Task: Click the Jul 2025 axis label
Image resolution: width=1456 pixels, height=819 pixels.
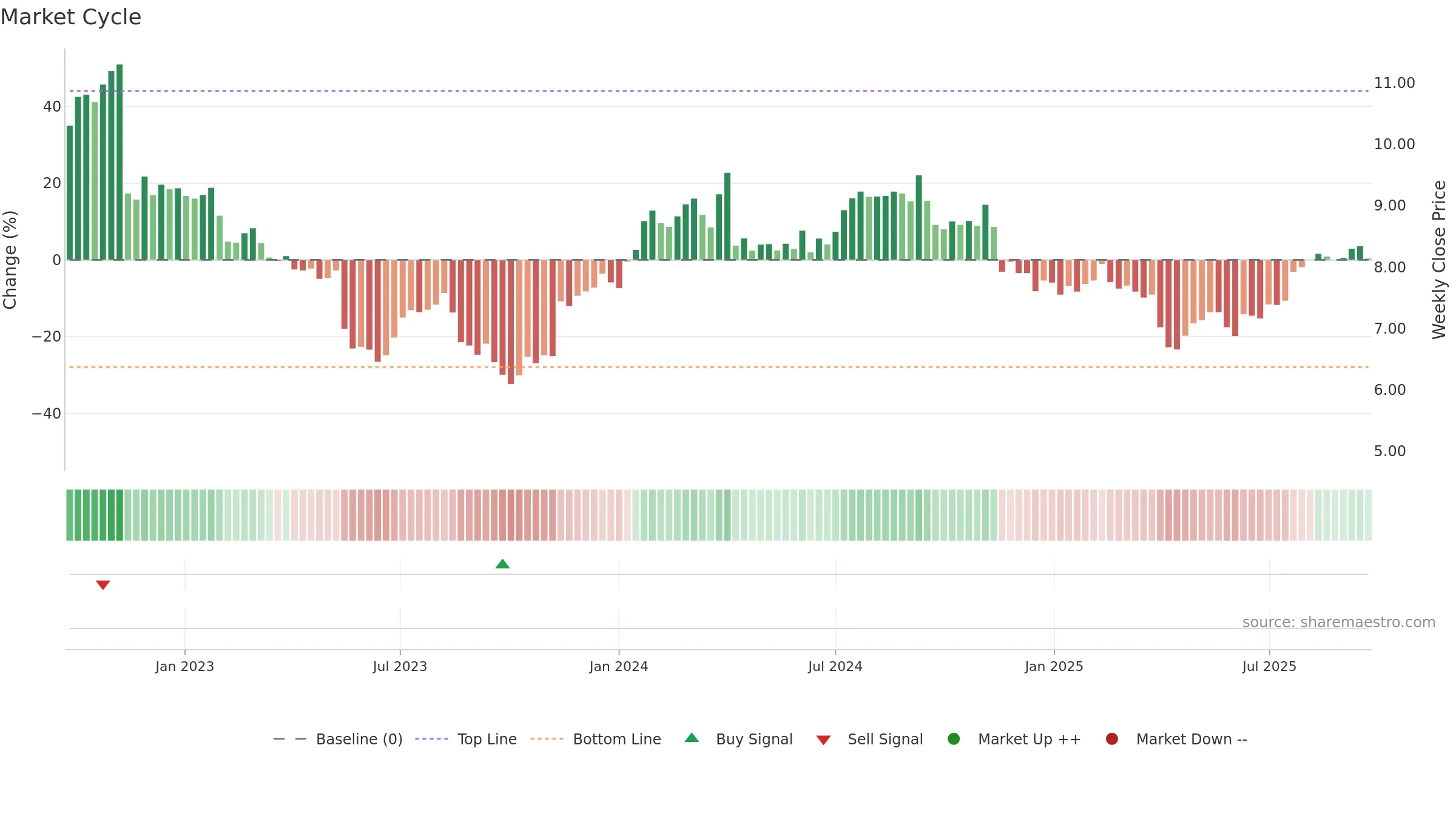Action: click(1269, 667)
